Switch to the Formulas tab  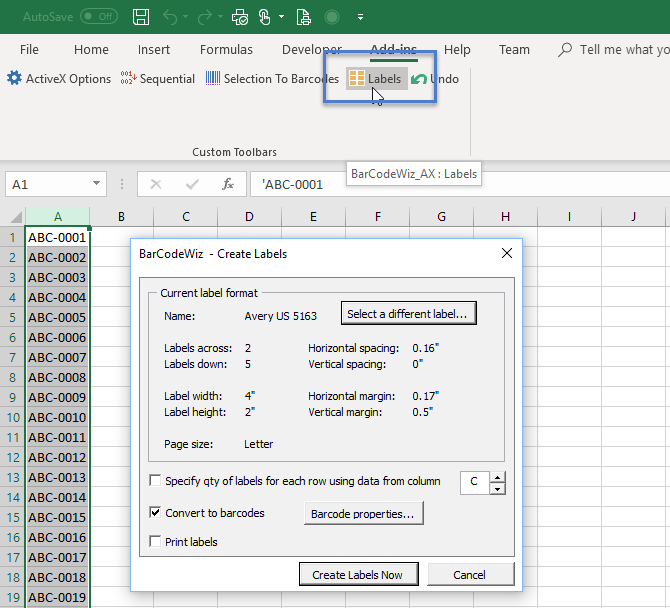(x=226, y=50)
